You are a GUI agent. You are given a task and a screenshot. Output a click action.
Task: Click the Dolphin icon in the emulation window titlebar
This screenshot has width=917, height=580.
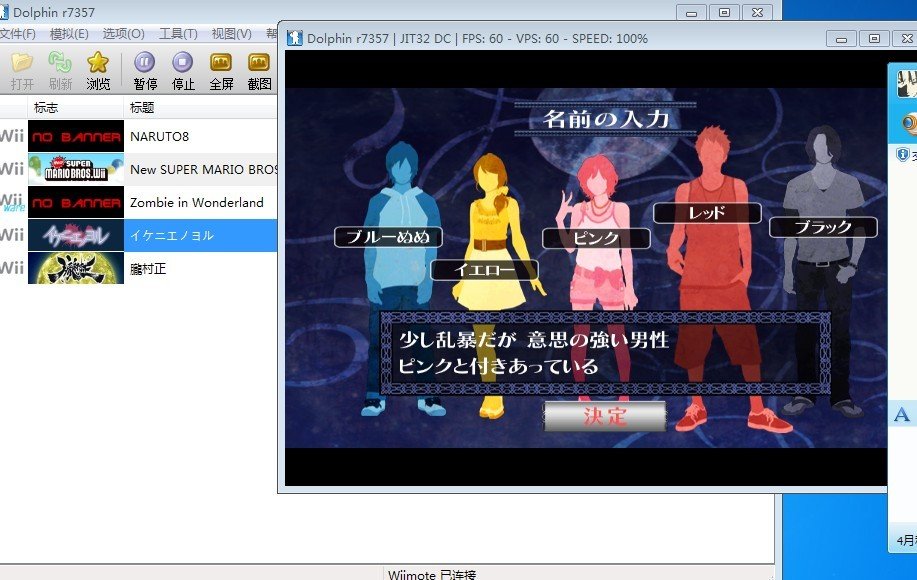tap(294, 37)
